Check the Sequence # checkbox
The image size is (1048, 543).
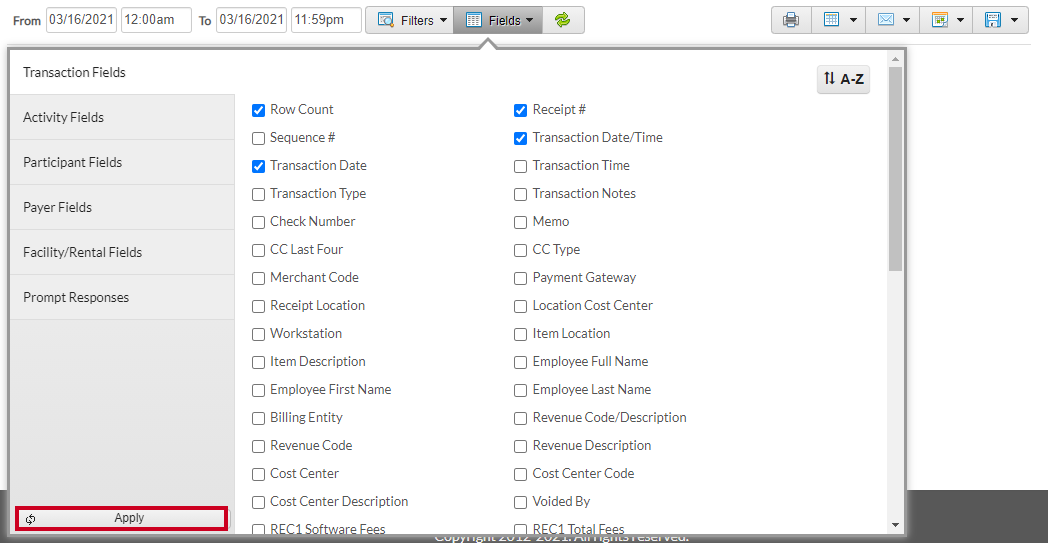(259, 138)
